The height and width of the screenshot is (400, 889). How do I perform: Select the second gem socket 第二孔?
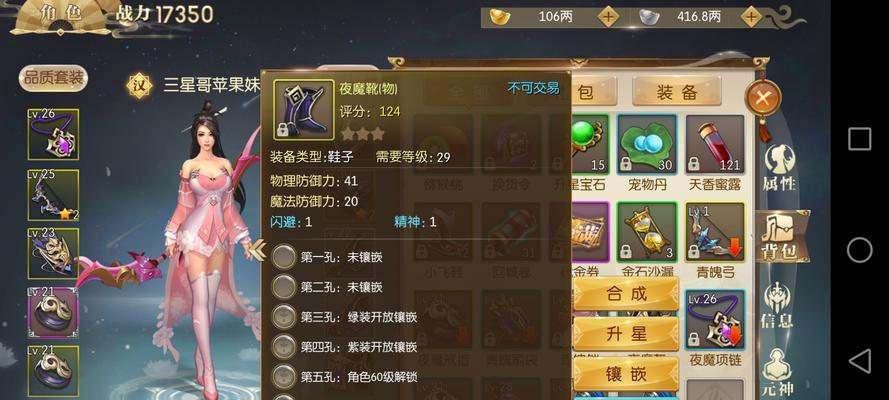(327, 287)
